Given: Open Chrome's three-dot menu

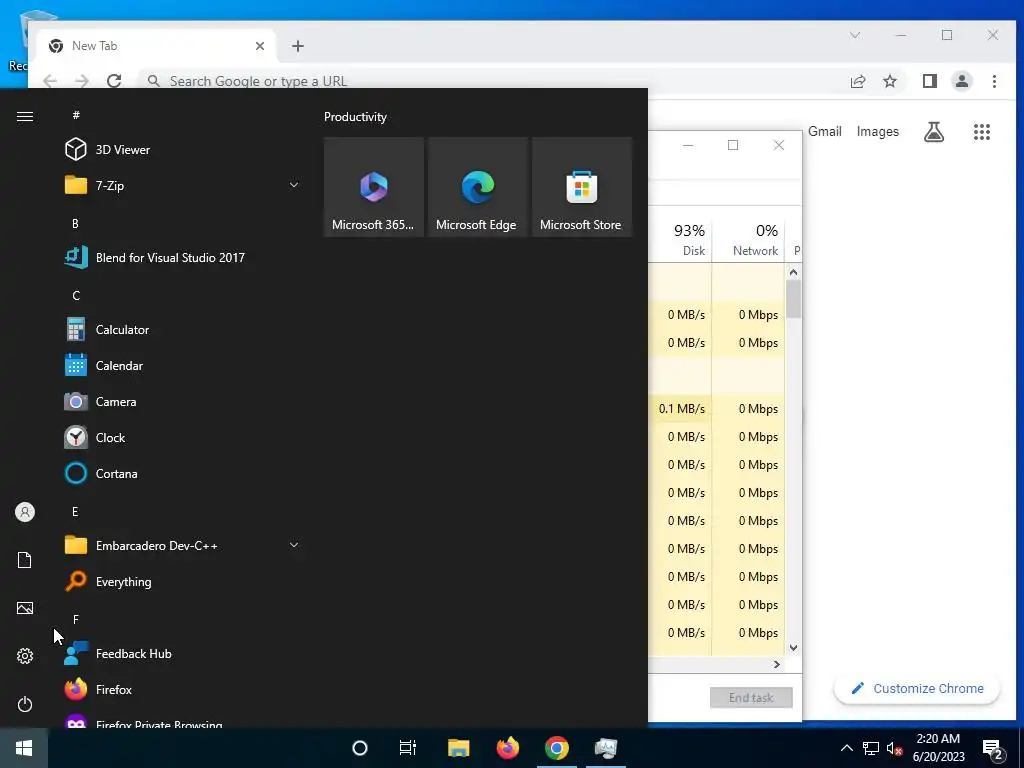Looking at the screenshot, I should click(994, 81).
